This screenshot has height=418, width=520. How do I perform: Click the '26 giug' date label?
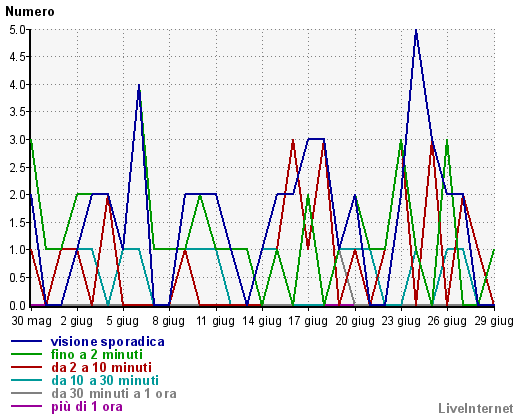[447, 321]
